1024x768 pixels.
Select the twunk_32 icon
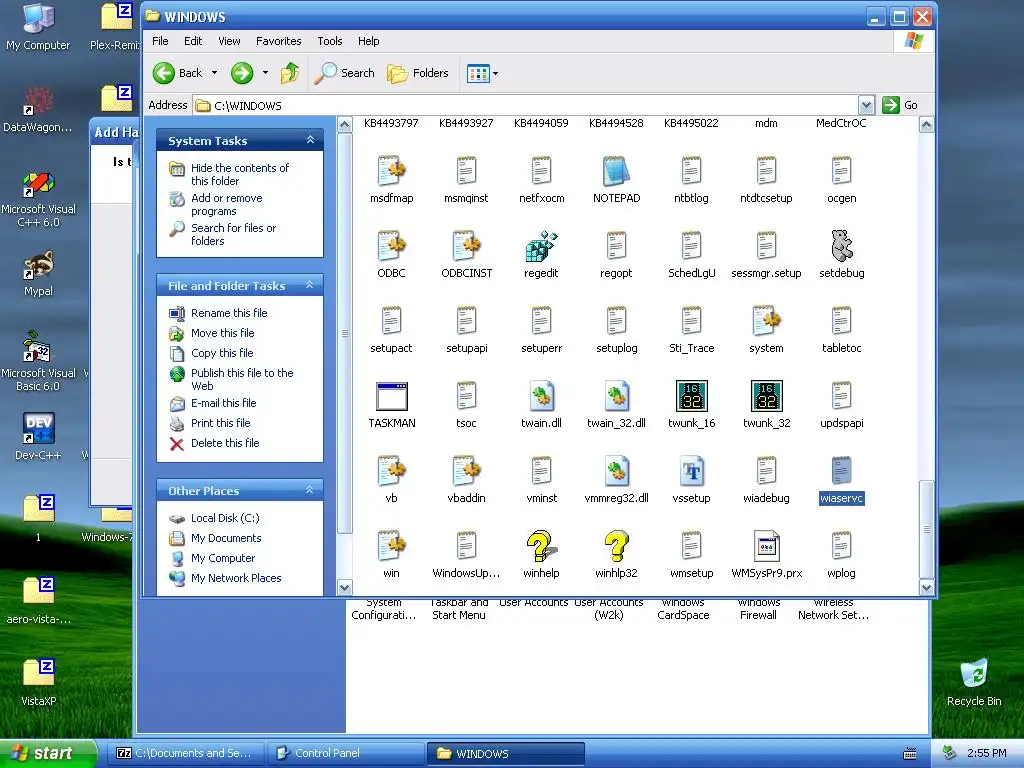(766, 396)
